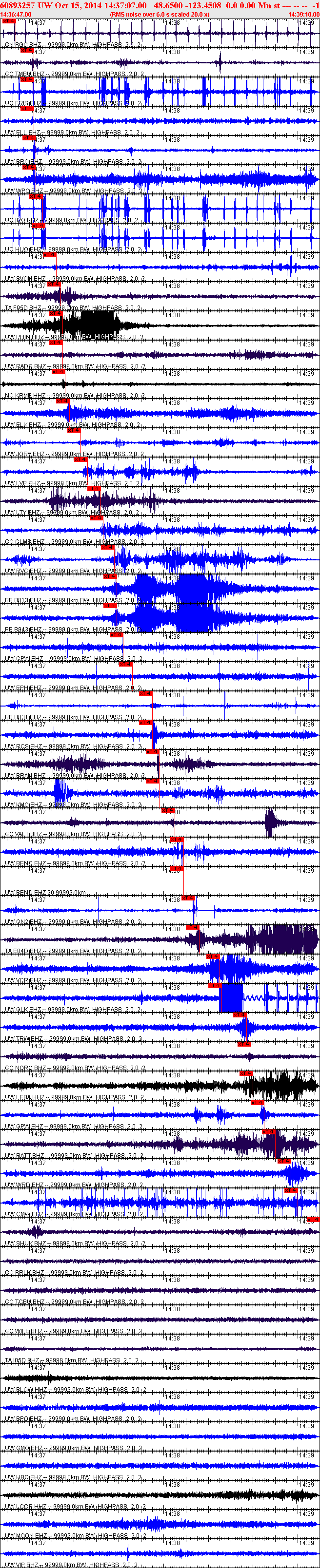Click the end time 14:39:10.00
The width and height of the screenshot is (320, 1568).
(303, 14)
